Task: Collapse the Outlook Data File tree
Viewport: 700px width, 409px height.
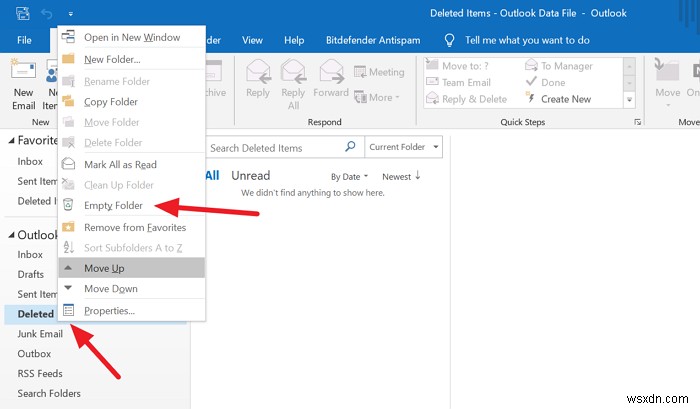Action: [x=12, y=235]
